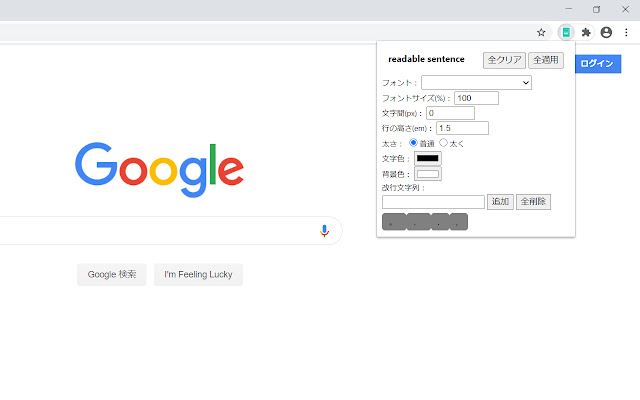Open the 背景色 white color swatch

point(428,174)
